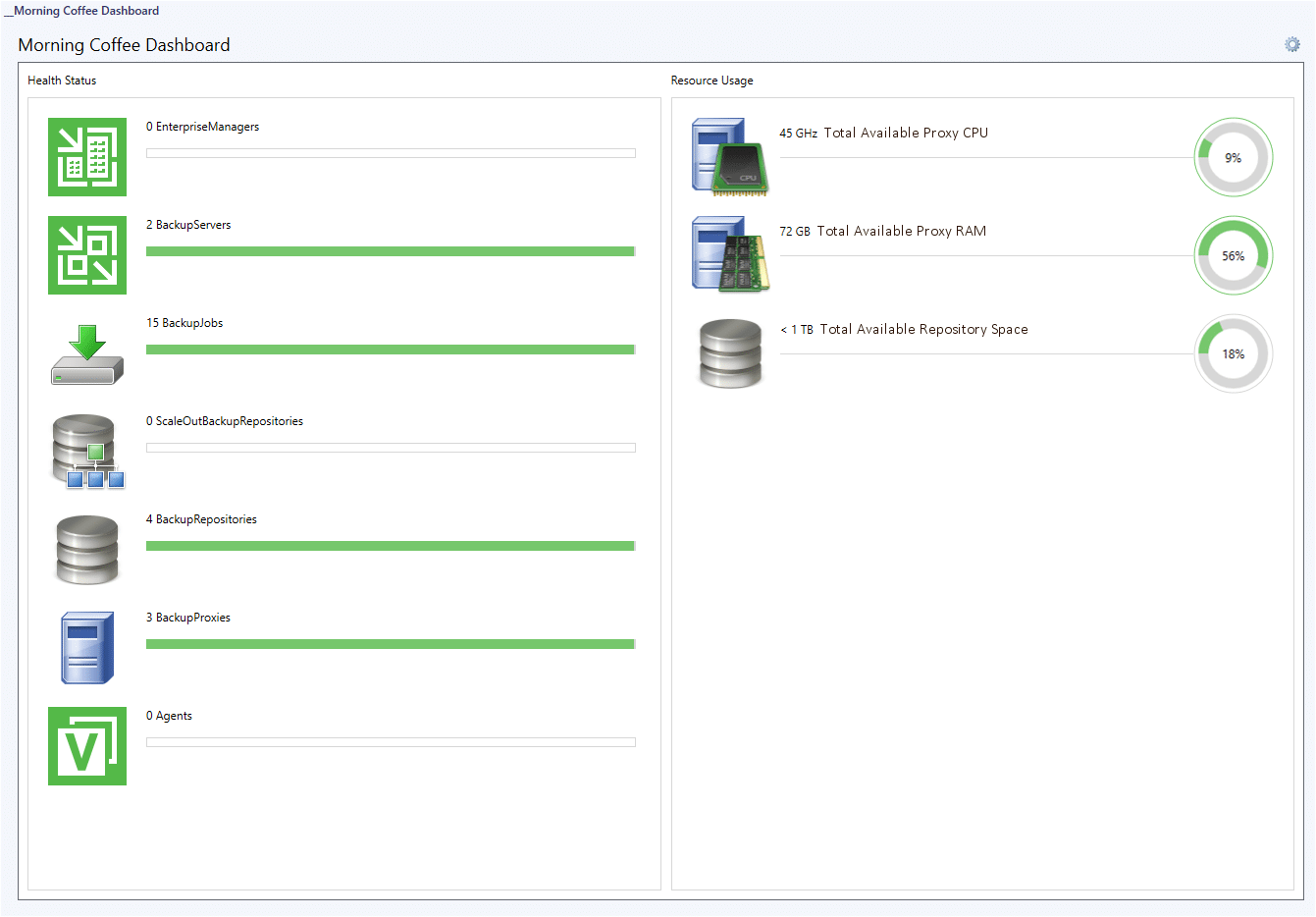The image size is (1316, 917).
Task: Click the "0 EnterpriseManagers" label
Action: (x=202, y=127)
